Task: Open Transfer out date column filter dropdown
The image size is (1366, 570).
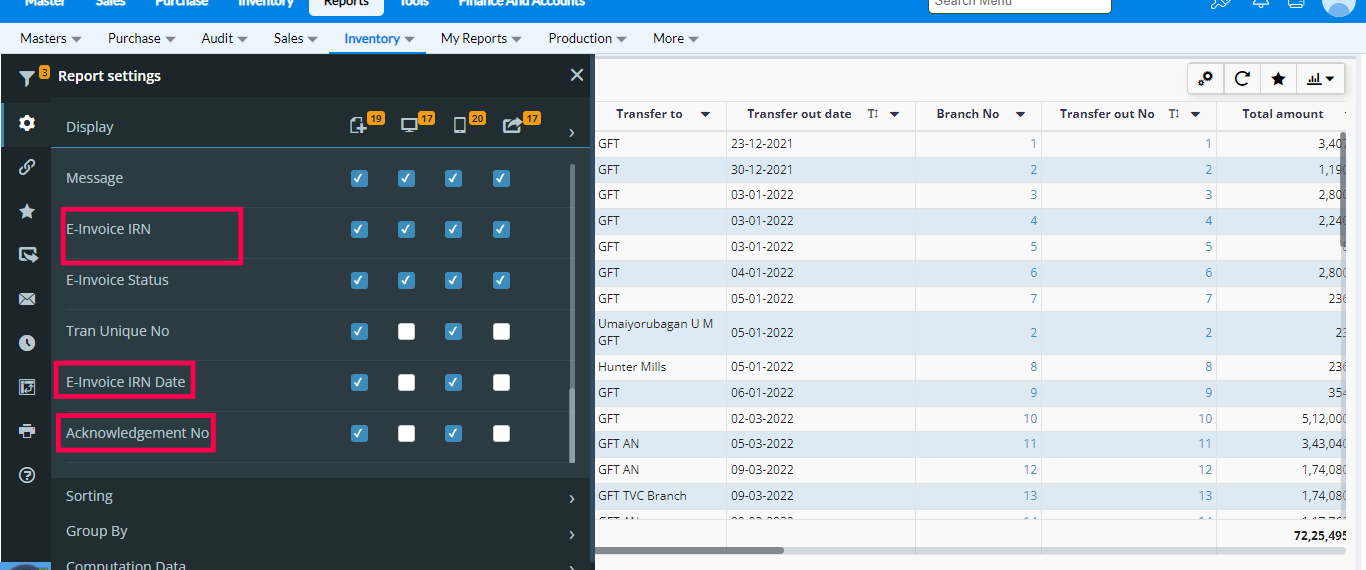Action: click(x=894, y=114)
